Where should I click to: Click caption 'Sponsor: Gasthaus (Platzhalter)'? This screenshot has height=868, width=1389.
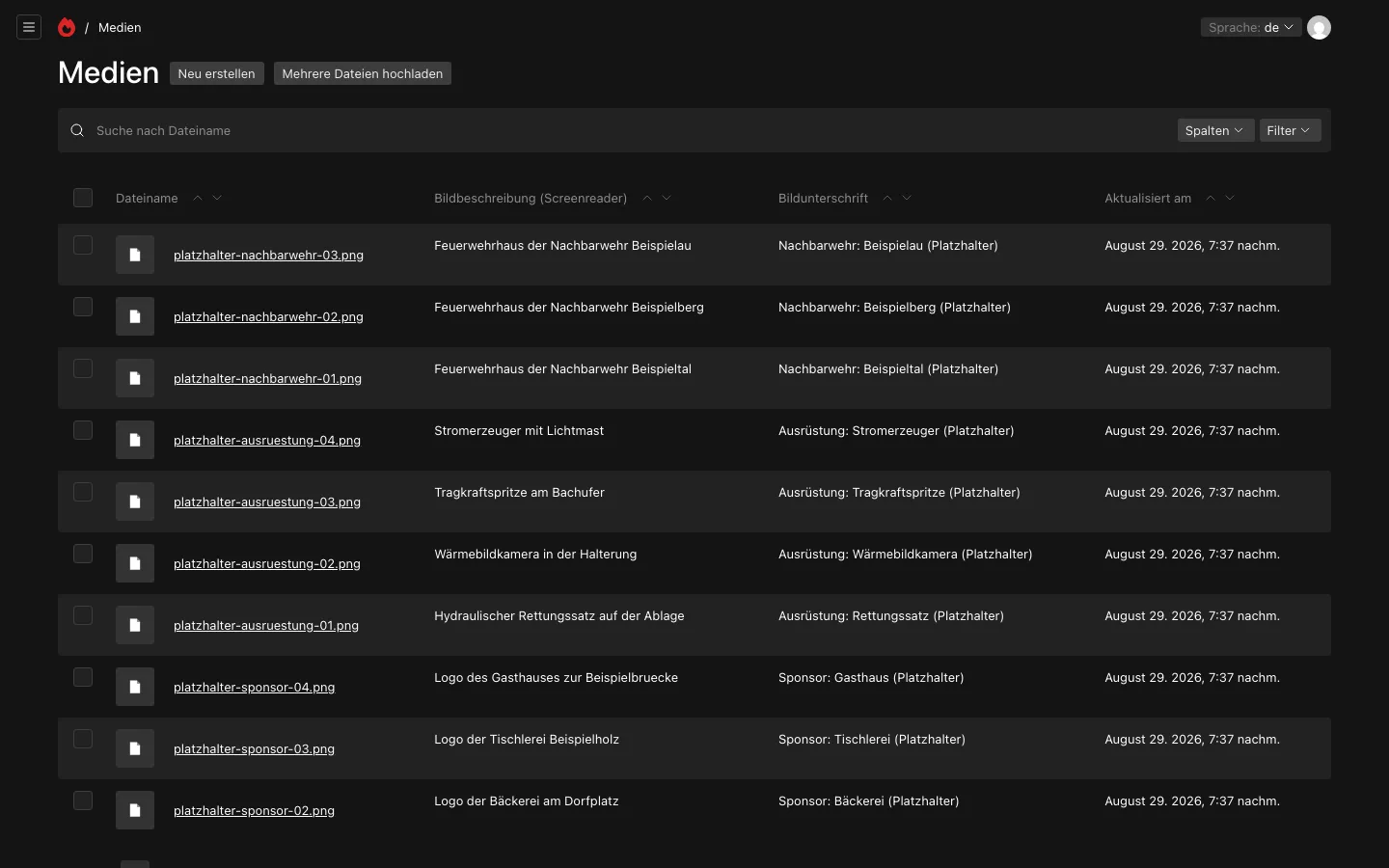pyautogui.click(x=871, y=678)
